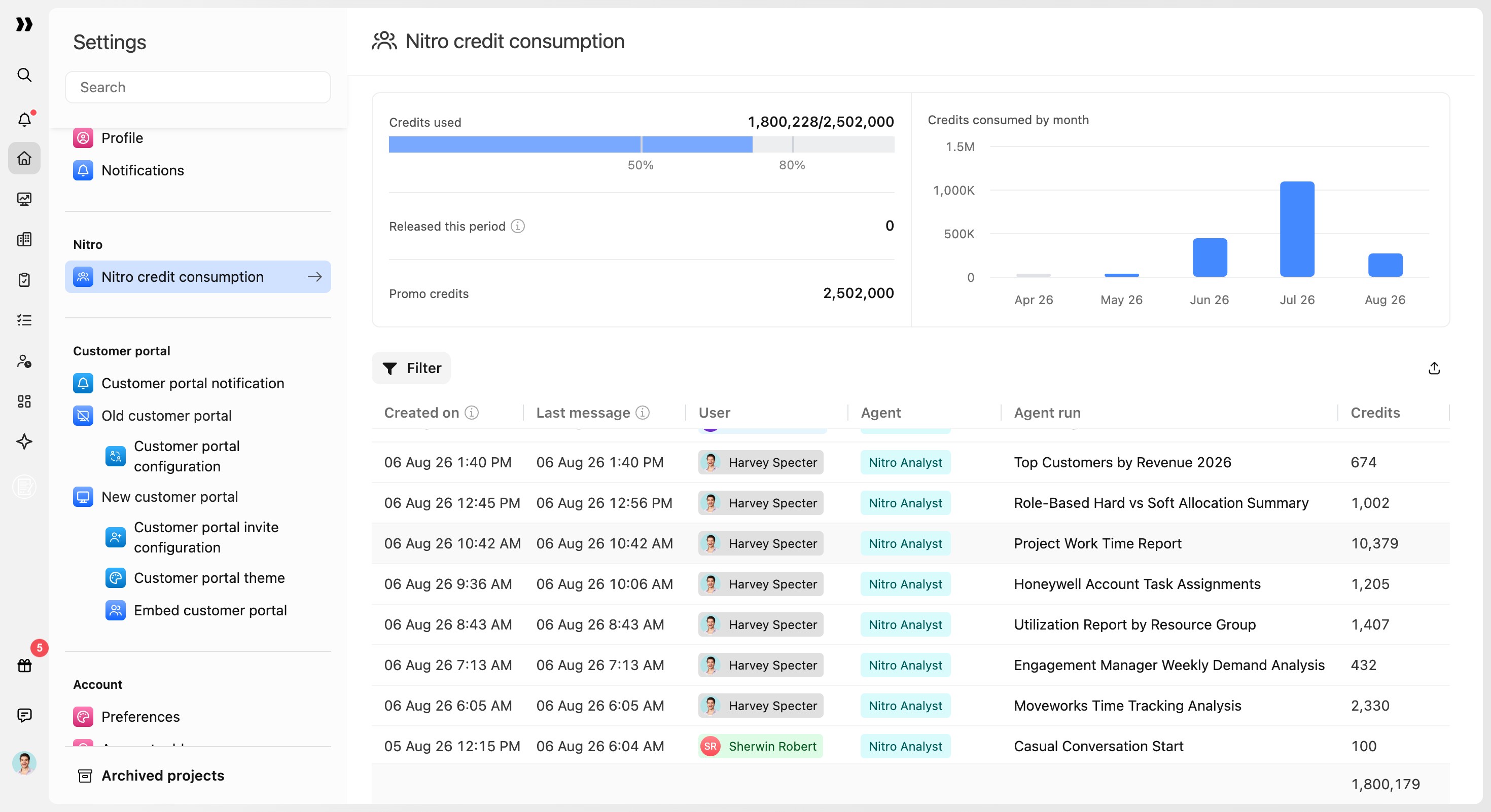This screenshot has height=812, width=1491.
Task: Click the Nitro credit consumption page heading
Action: coord(515,41)
